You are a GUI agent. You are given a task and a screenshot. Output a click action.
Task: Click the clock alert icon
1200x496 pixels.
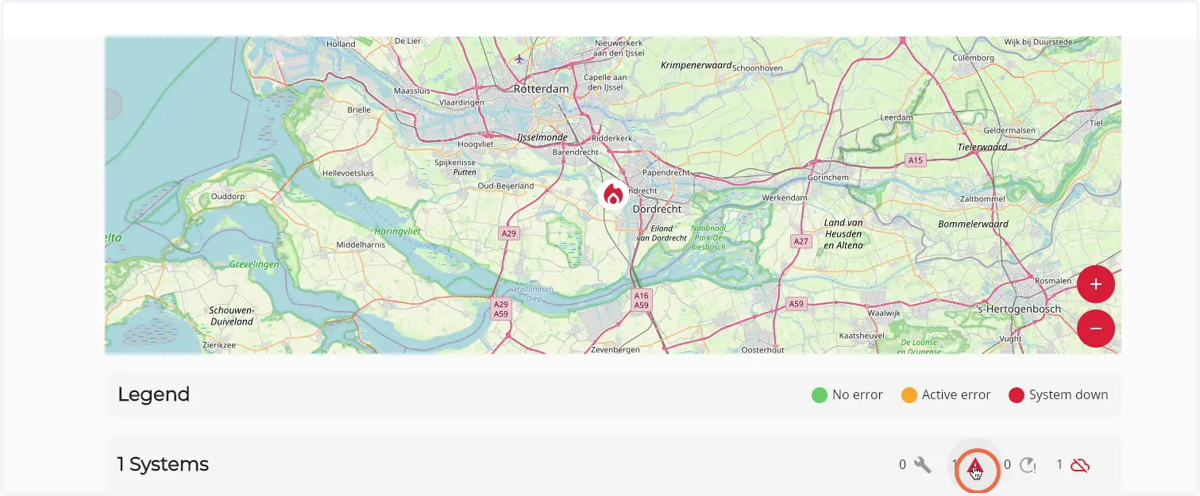[x=1027, y=465]
